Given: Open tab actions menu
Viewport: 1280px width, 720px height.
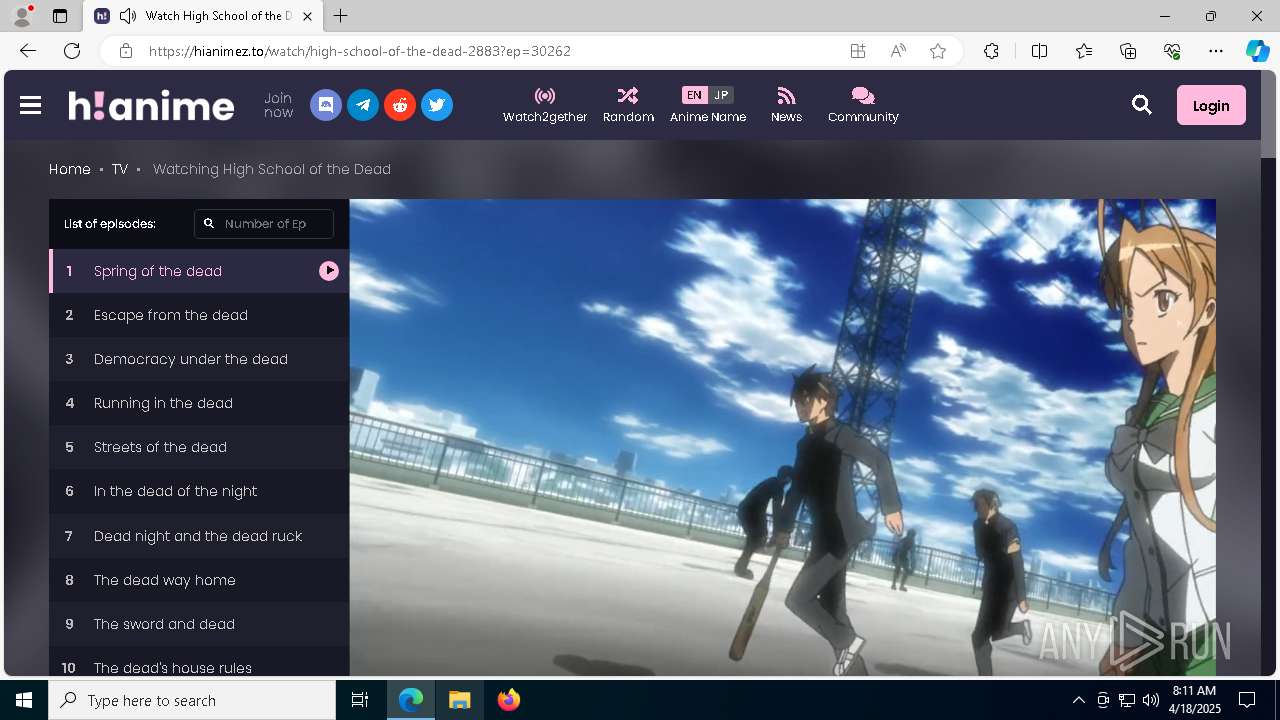Looking at the screenshot, I should [60, 16].
